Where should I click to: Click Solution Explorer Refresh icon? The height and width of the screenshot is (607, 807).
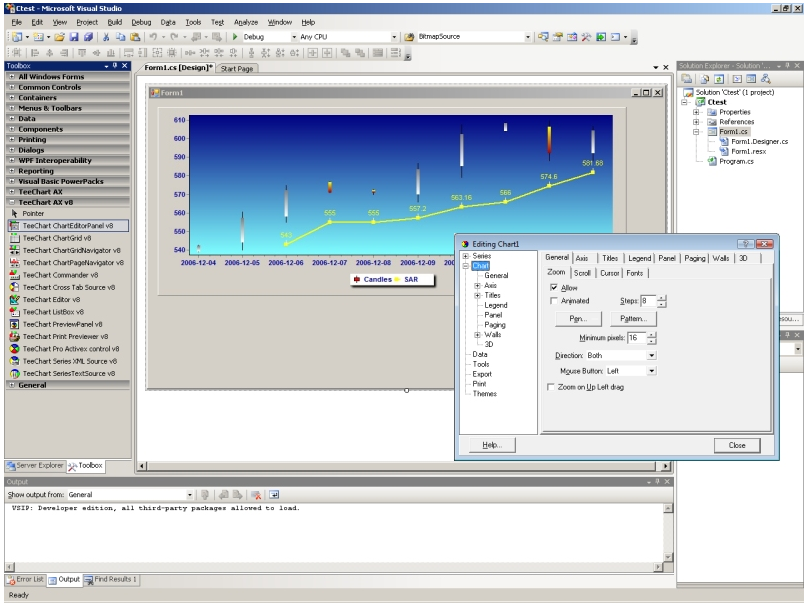[719, 79]
